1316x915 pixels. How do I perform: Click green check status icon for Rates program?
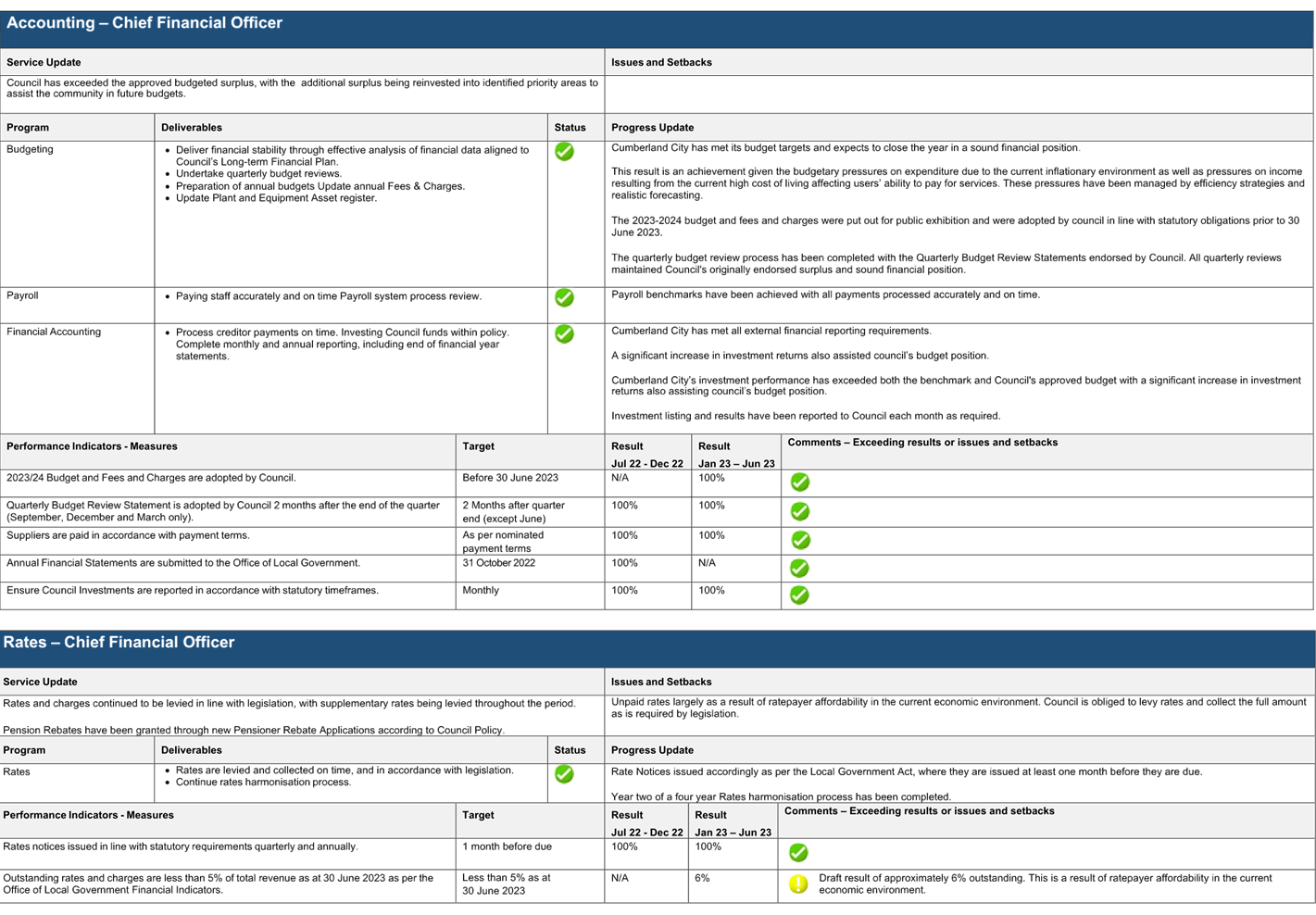[x=564, y=773]
